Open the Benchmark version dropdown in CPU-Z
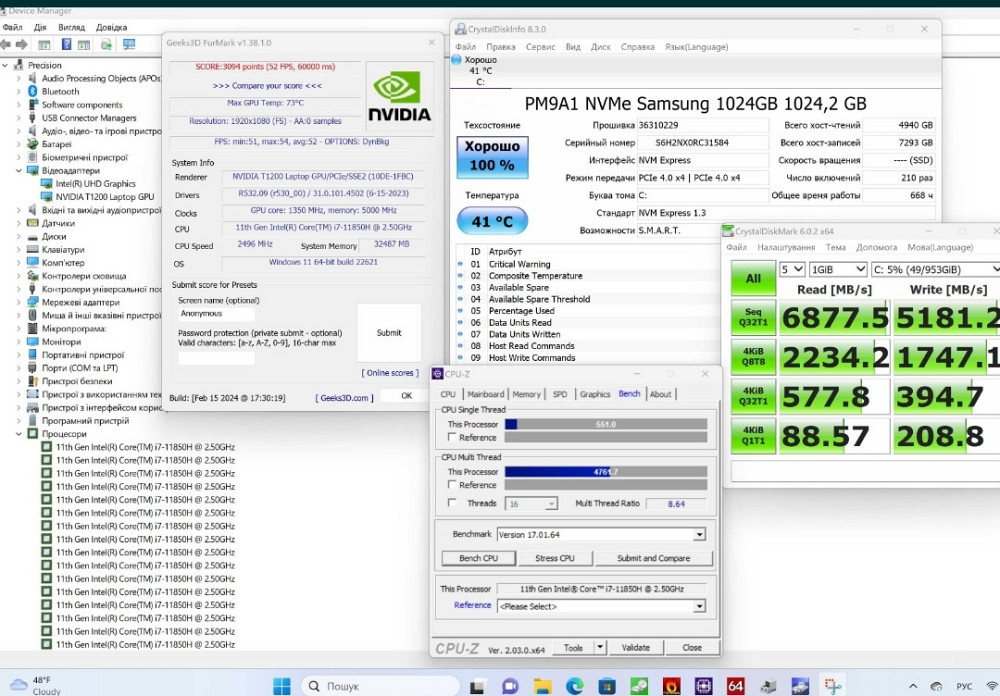The image size is (1000, 696). point(699,535)
